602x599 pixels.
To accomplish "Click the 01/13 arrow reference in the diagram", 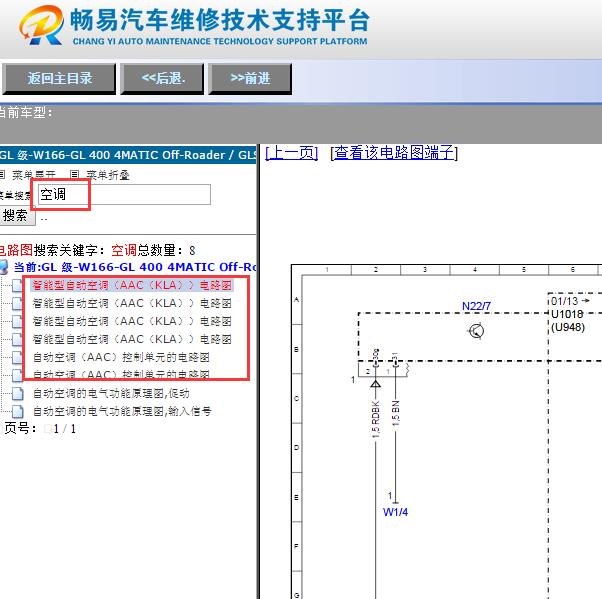I will coord(570,301).
